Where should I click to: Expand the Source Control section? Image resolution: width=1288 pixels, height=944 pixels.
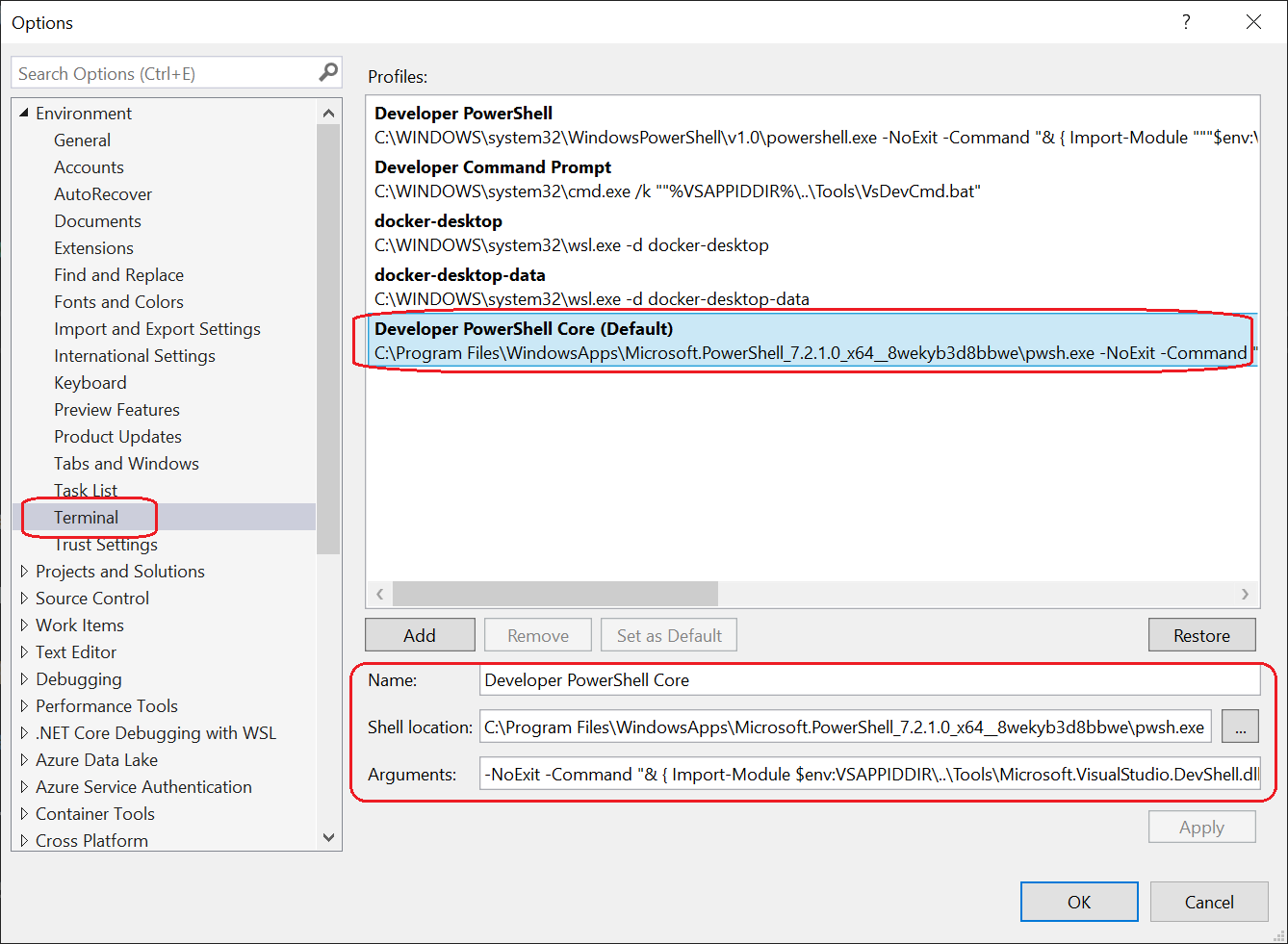click(x=24, y=598)
